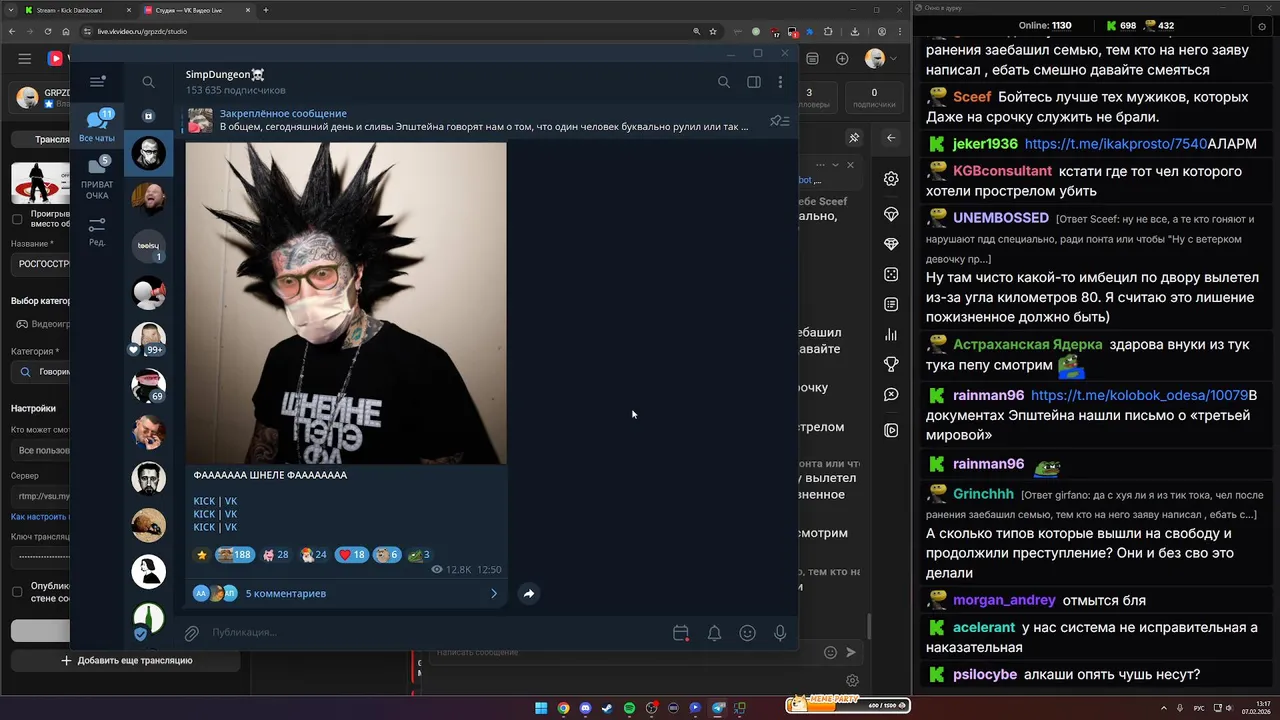Open the clips play icon in sidebar
Screen dimensions: 1280x720
(891, 430)
